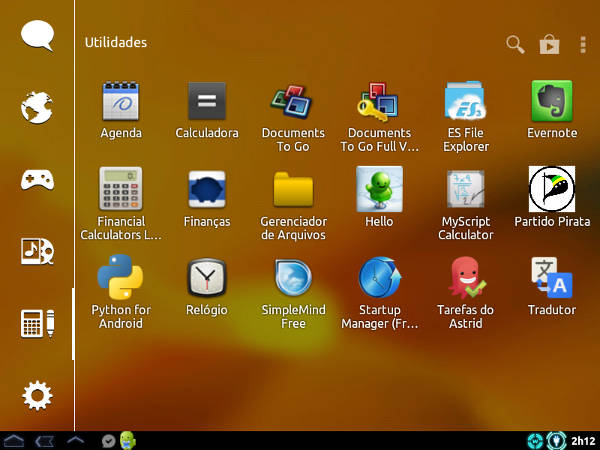Select the chat bubble category in sidebar

click(37, 36)
